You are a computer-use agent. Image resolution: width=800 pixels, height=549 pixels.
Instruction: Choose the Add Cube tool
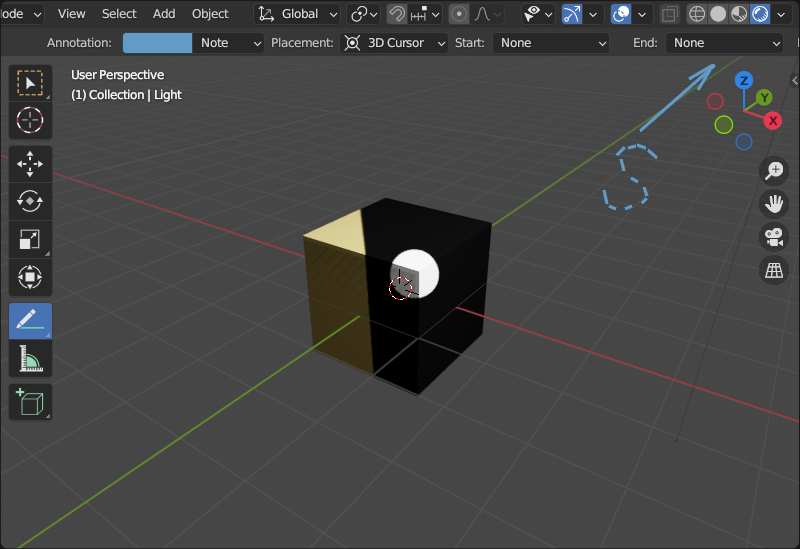pyautogui.click(x=30, y=402)
